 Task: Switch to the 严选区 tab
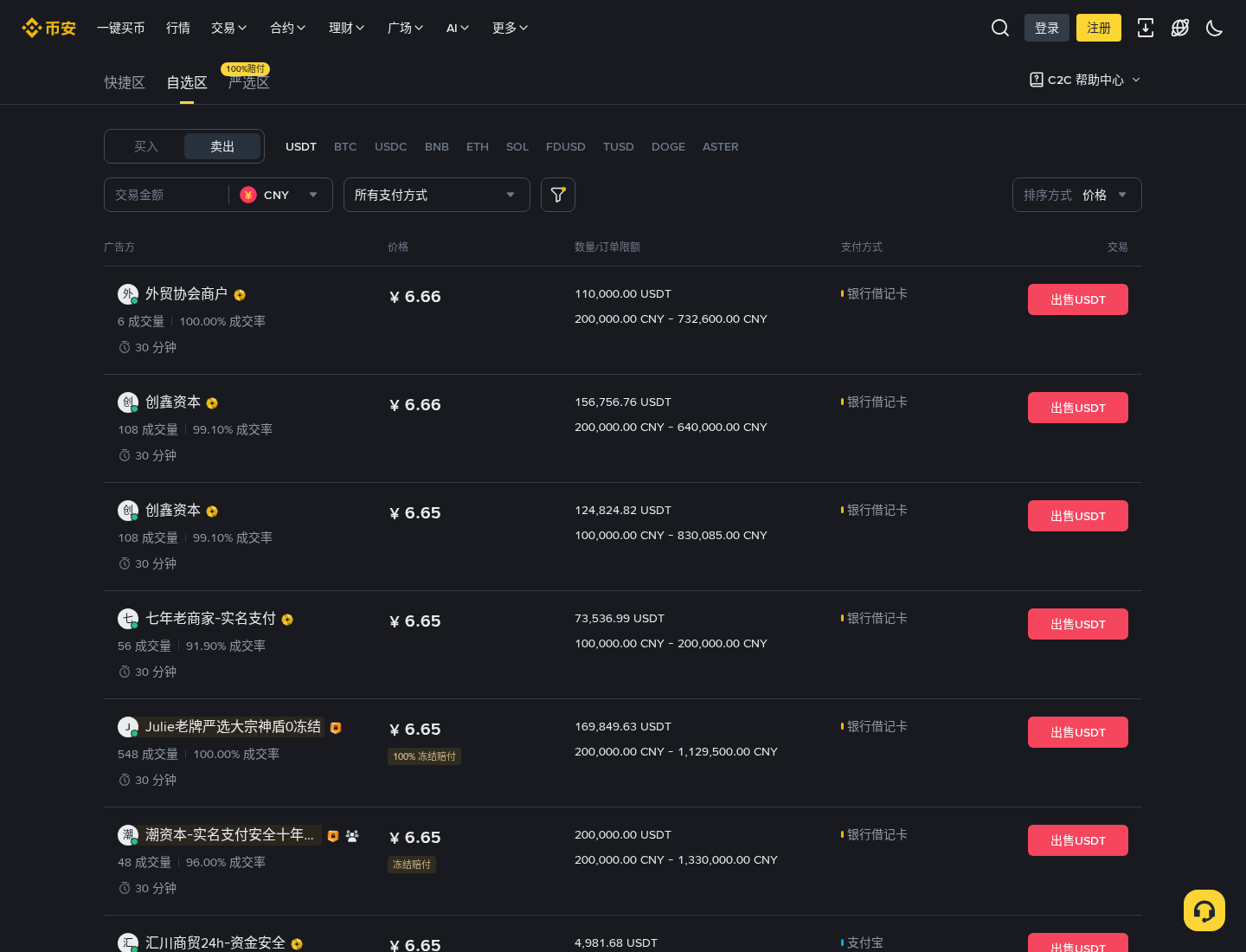(249, 83)
